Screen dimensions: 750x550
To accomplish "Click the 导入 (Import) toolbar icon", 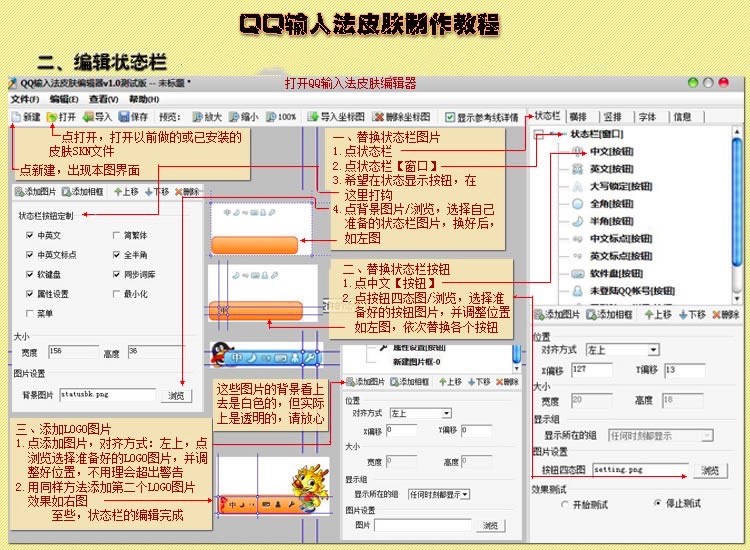I will click(88, 117).
